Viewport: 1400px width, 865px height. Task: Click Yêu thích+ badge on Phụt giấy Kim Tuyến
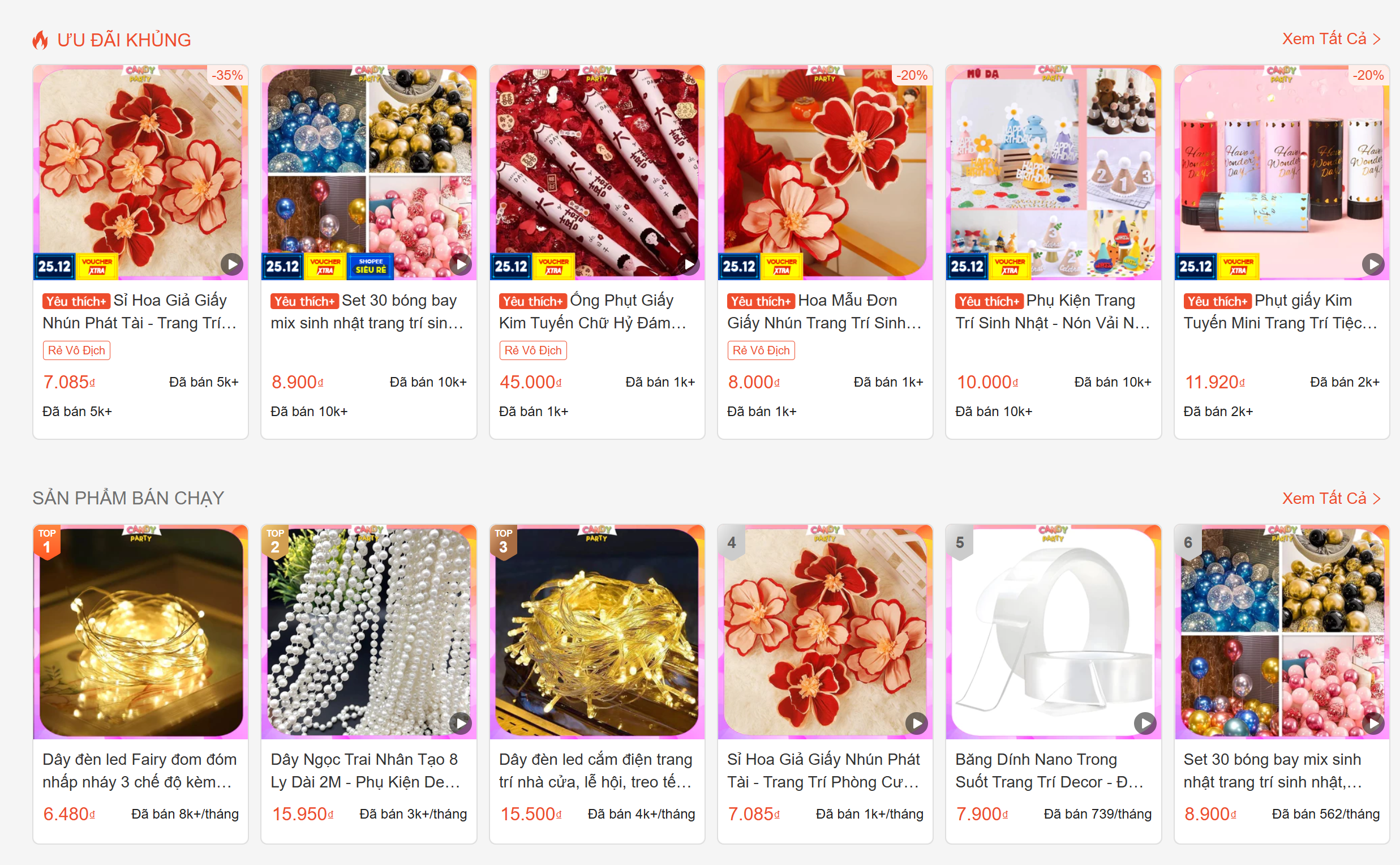tap(1217, 302)
